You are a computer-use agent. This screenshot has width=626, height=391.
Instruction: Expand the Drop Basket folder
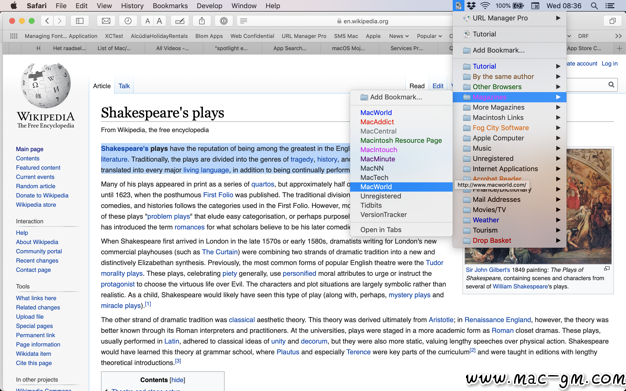[509, 240]
